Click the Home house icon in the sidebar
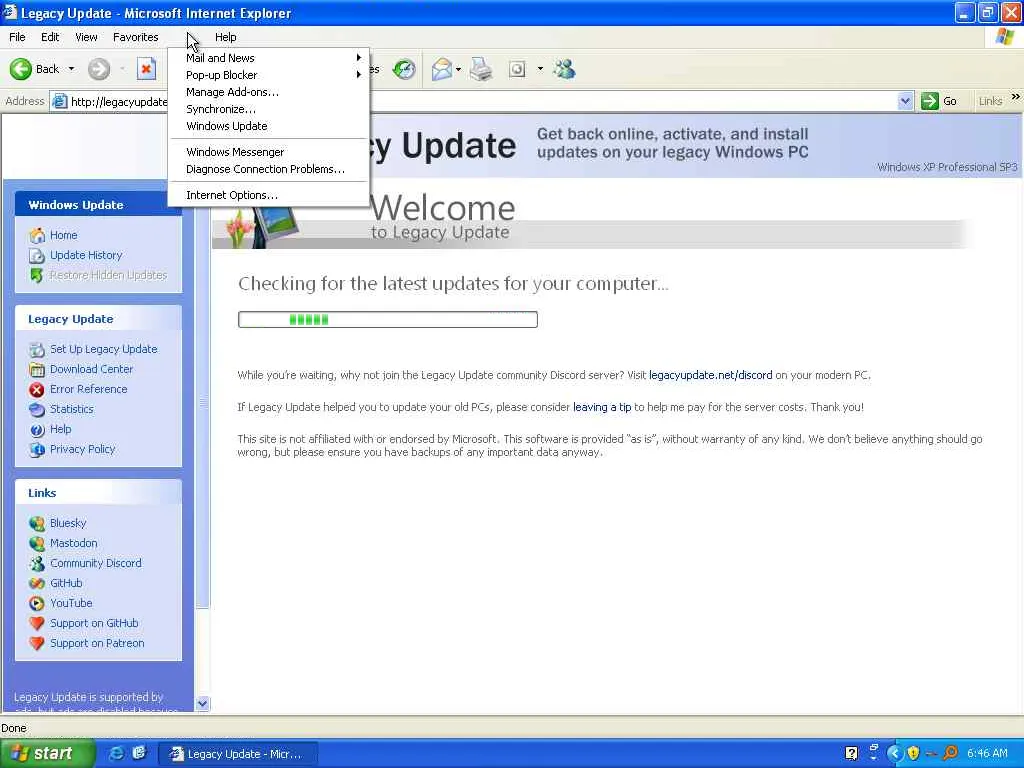This screenshot has height=768, width=1024. (37, 235)
